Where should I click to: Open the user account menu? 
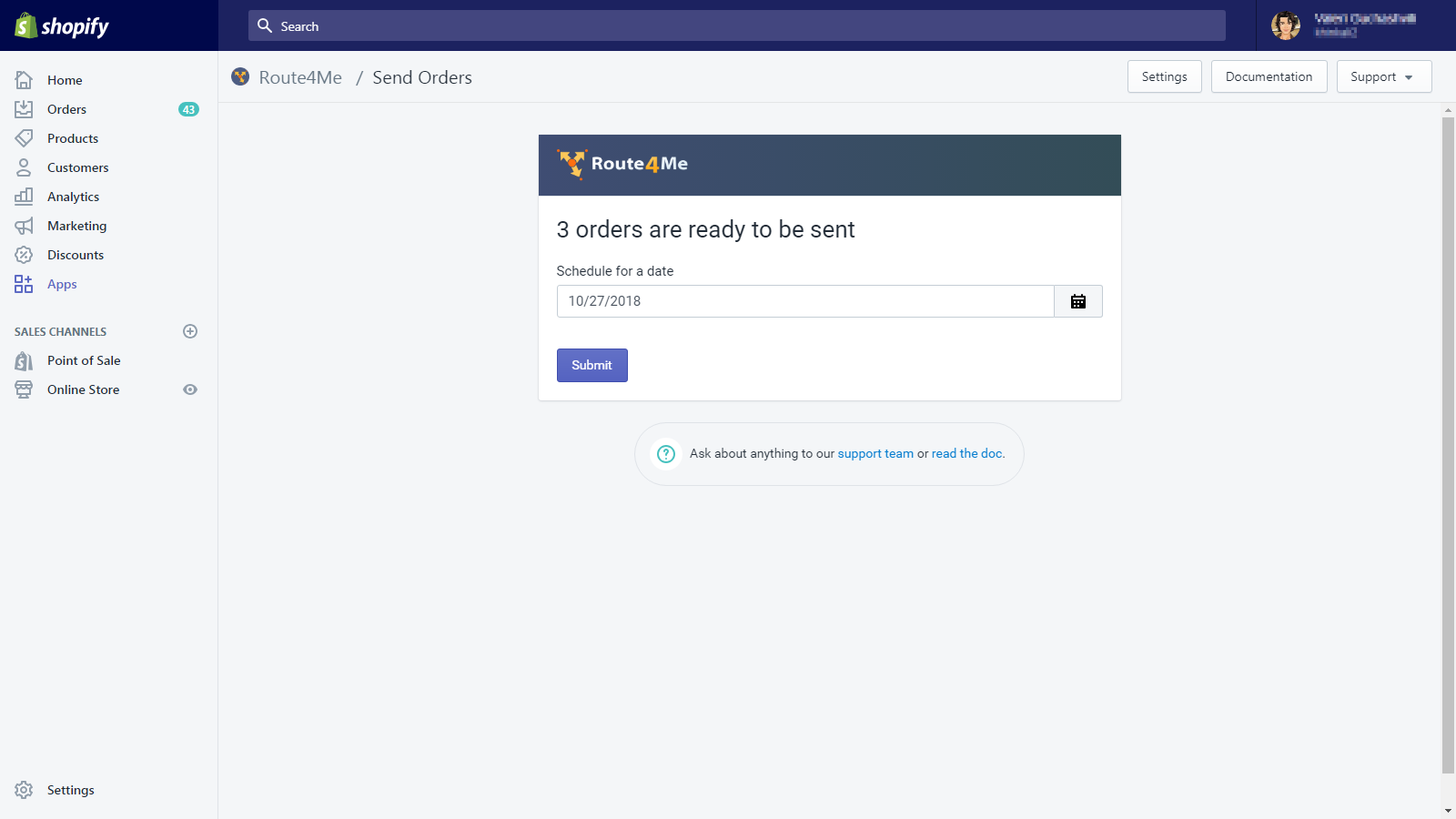coord(1345,25)
